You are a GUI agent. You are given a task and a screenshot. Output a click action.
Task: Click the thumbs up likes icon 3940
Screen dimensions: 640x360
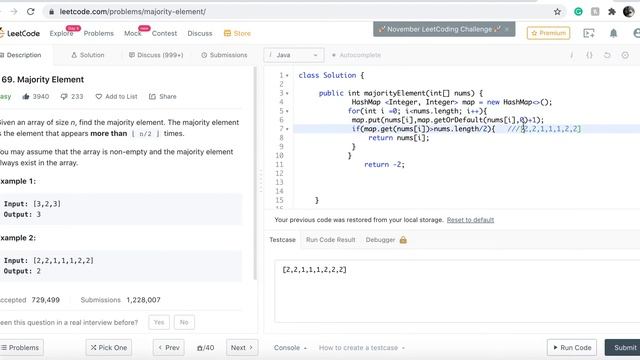[26, 97]
